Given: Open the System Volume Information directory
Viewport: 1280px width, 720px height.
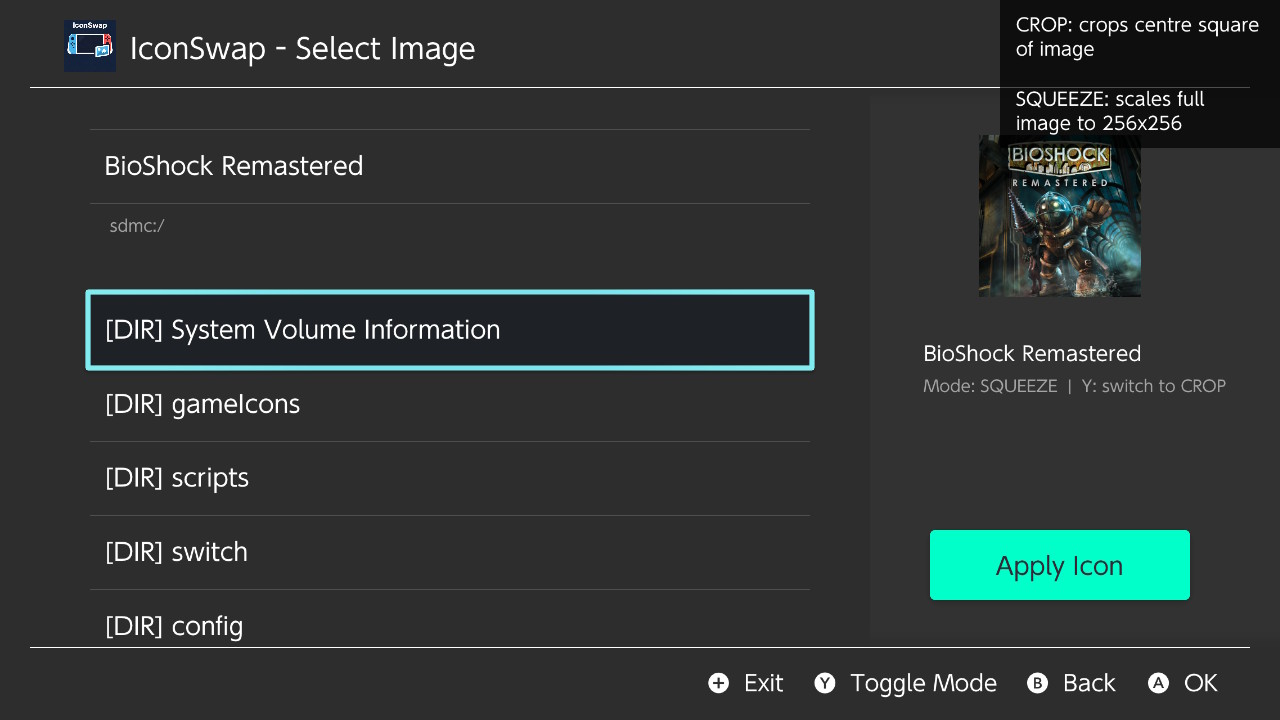Looking at the screenshot, I should coord(450,330).
